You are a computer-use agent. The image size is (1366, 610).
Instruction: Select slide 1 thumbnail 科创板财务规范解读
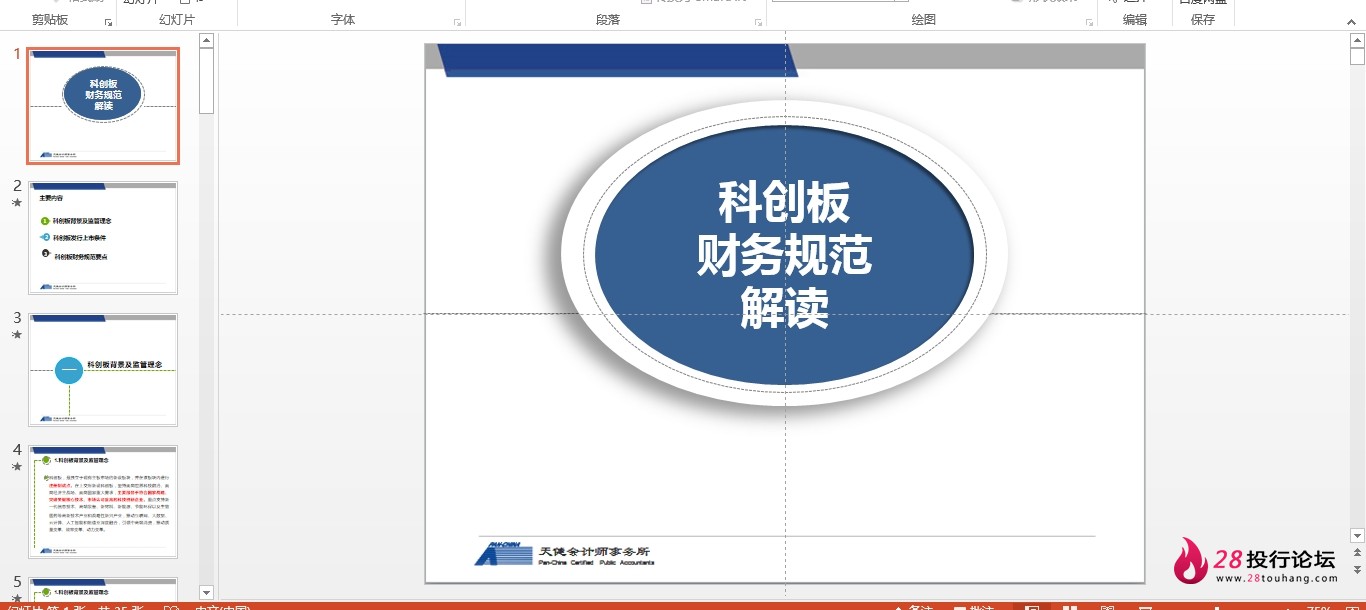[103, 105]
